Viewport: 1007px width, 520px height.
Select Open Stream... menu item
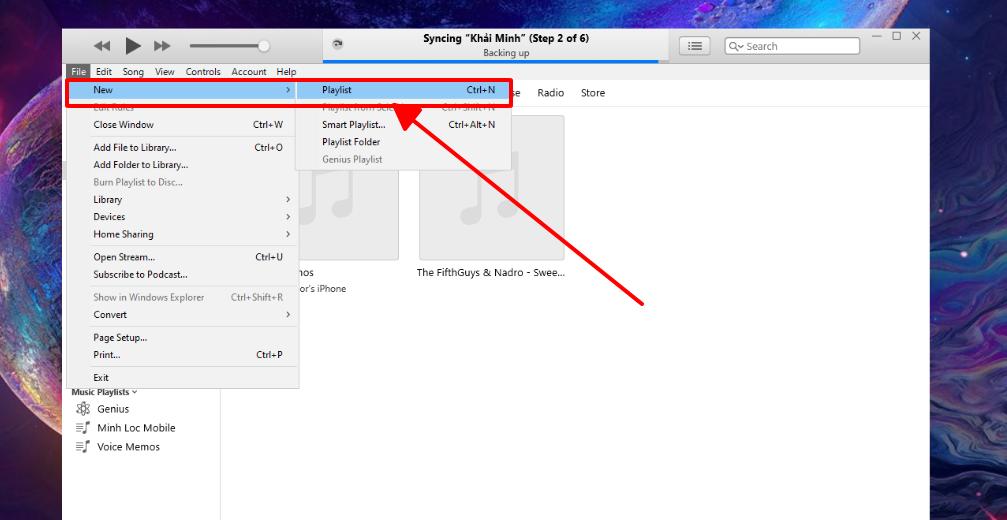click(x=182, y=257)
